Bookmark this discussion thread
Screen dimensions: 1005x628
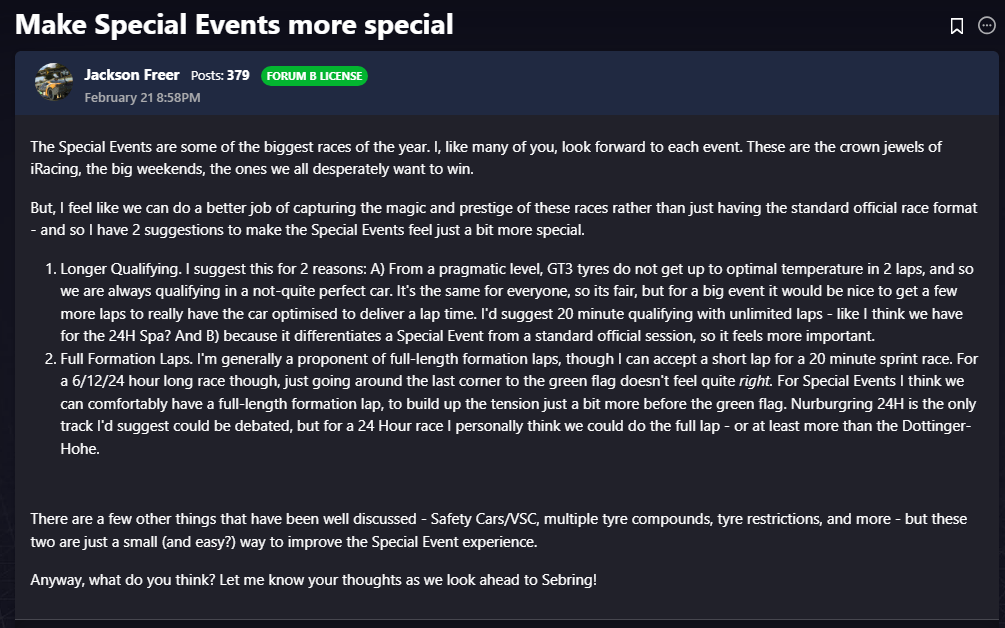(x=957, y=26)
